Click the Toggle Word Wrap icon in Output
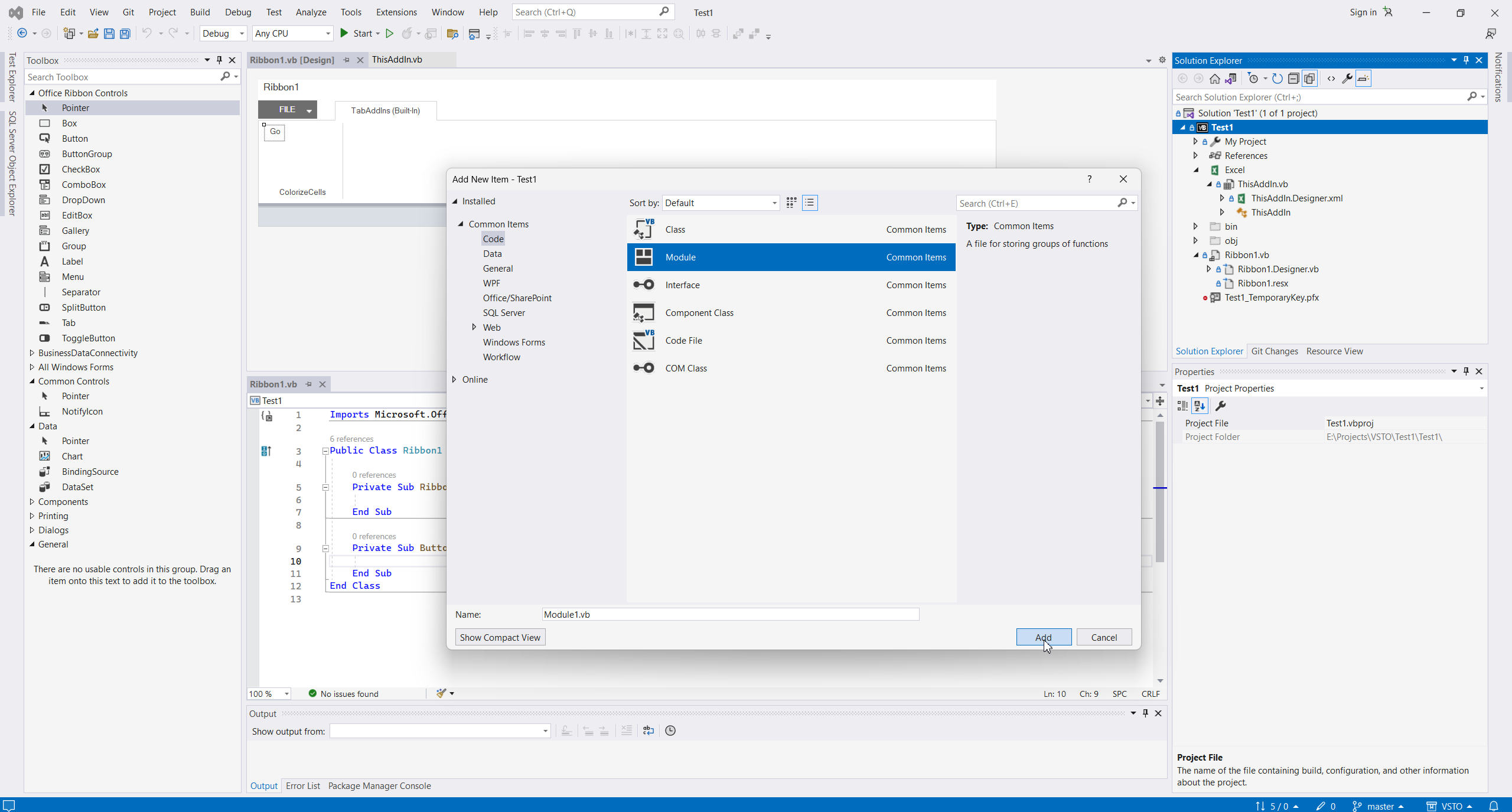Image resolution: width=1512 pixels, height=812 pixels. click(x=649, y=731)
